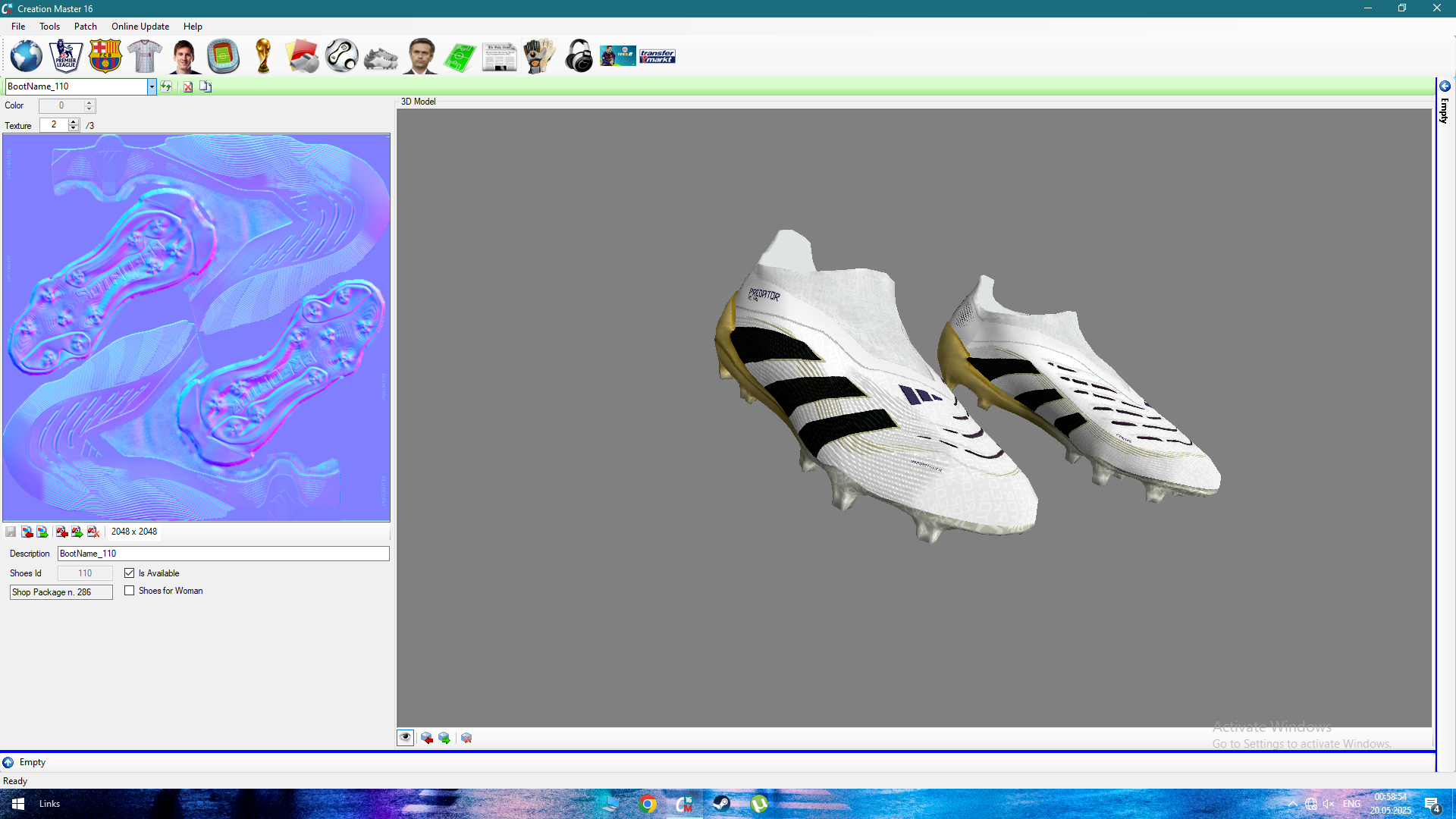Screen dimensions: 1456x819
Task: Open the managers editor with Mourinho face
Action: [421, 57]
